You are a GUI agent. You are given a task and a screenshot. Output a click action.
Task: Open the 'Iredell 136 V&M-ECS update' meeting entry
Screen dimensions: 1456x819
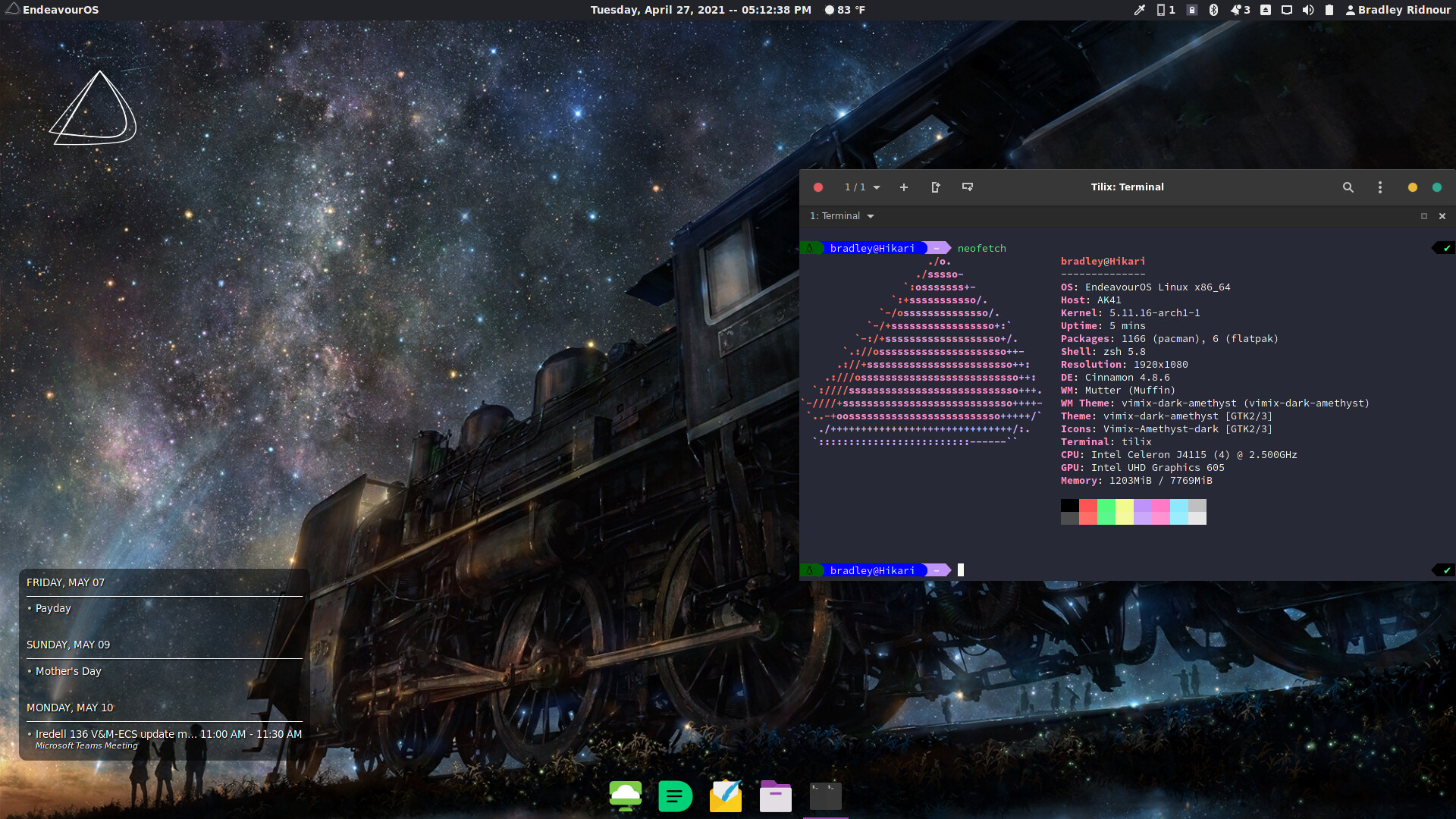pyautogui.click(x=165, y=734)
